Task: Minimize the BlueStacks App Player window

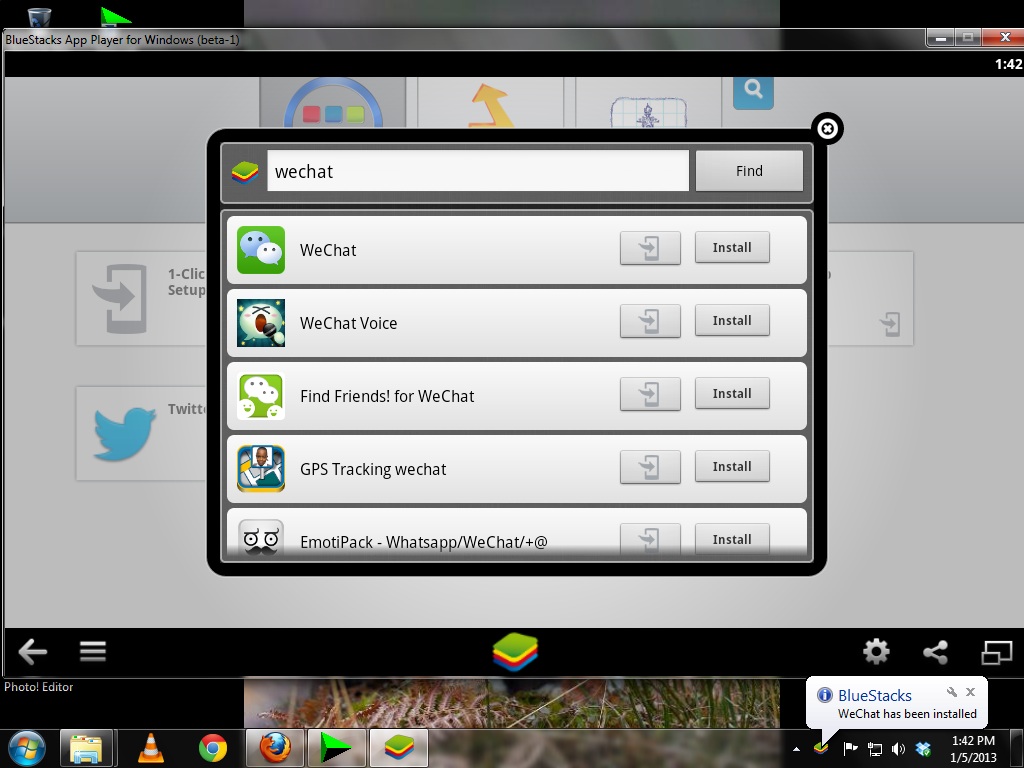Action: pos(940,38)
